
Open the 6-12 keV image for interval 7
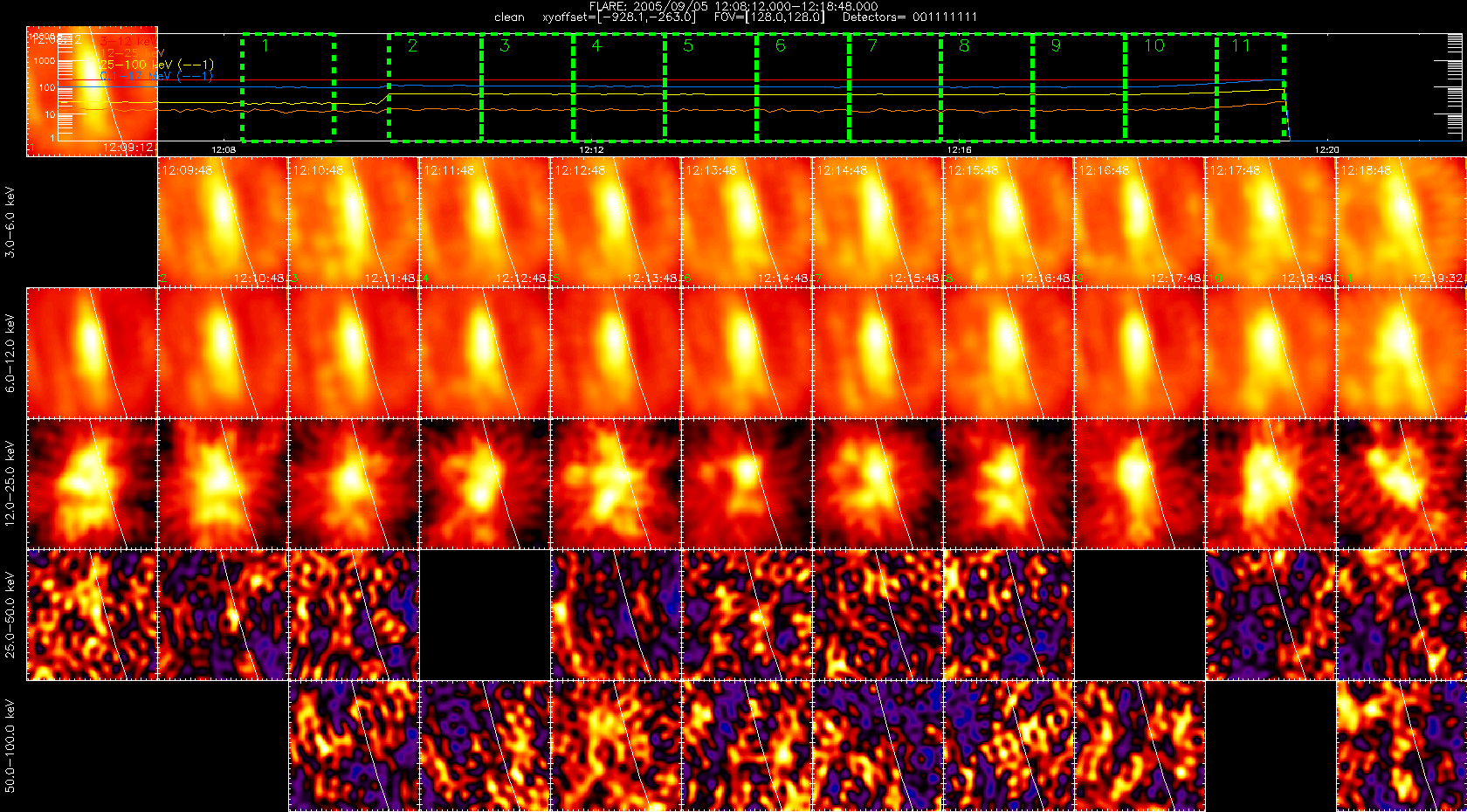point(878,354)
